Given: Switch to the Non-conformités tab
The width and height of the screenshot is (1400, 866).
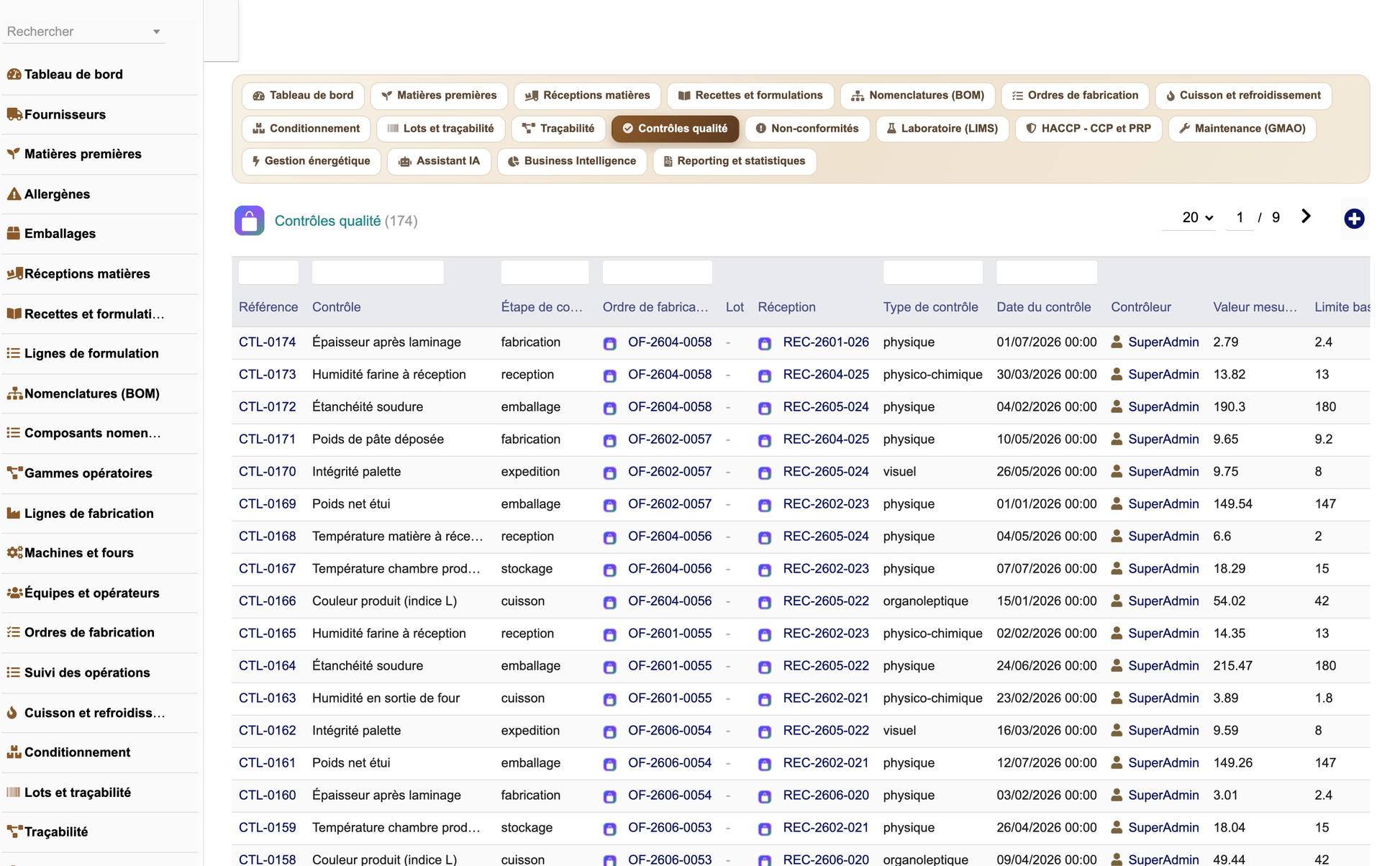Looking at the screenshot, I should [x=807, y=128].
